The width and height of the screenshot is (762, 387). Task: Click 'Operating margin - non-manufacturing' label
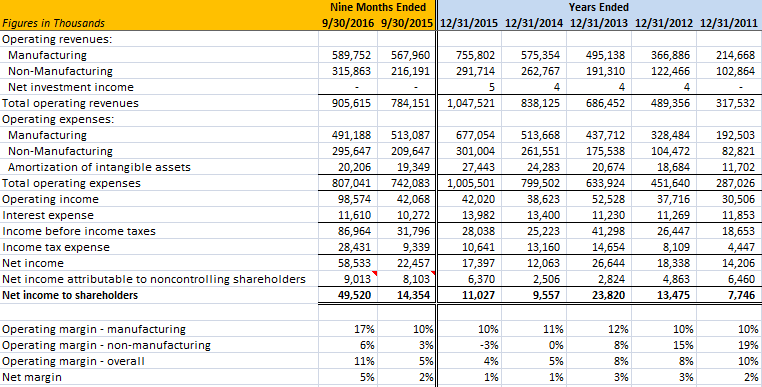pos(106,345)
